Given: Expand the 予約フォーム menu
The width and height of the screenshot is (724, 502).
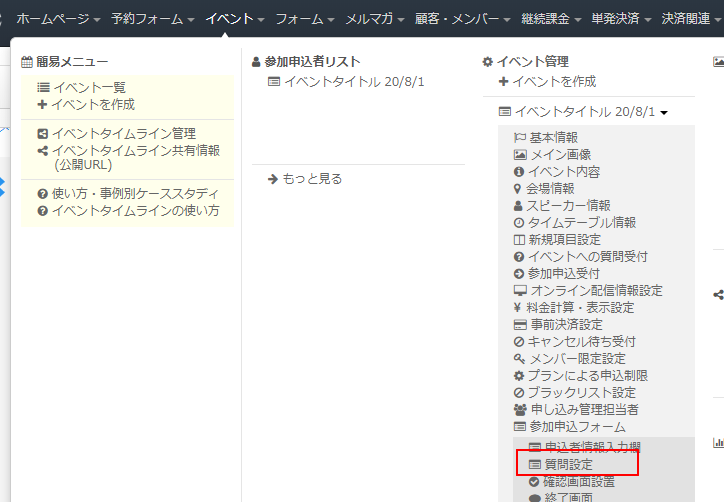Looking at the screenshot, I should [152, 18].
